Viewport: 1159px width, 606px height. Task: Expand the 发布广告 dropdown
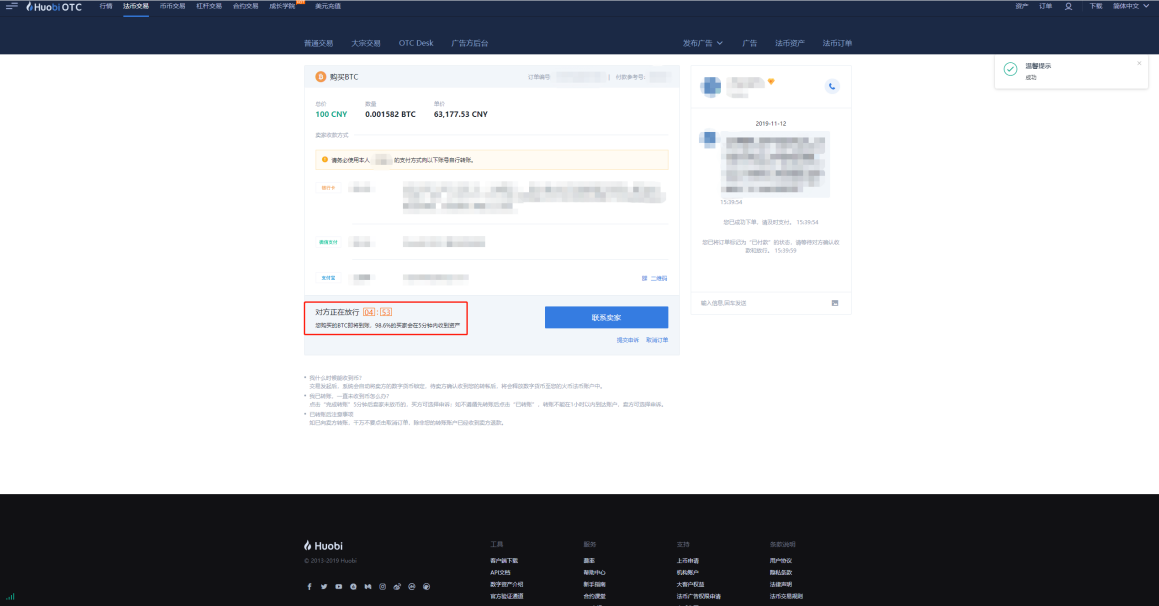(702, 43)
